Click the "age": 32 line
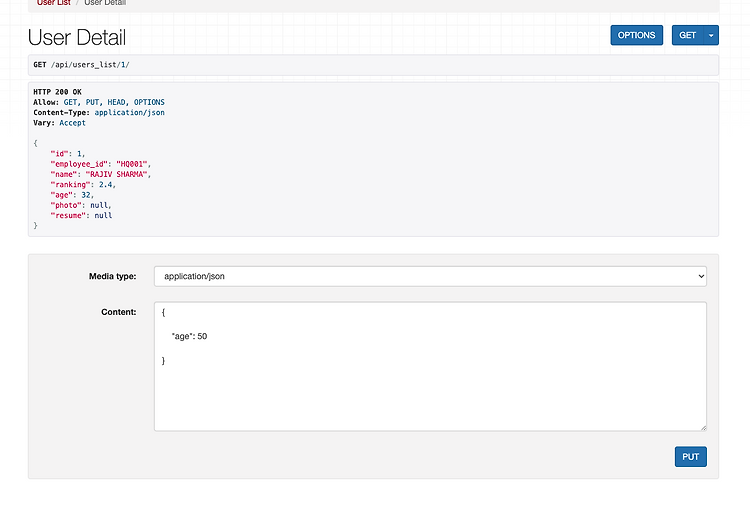Screen dimensions: 750x510 (x=72, y=195)
